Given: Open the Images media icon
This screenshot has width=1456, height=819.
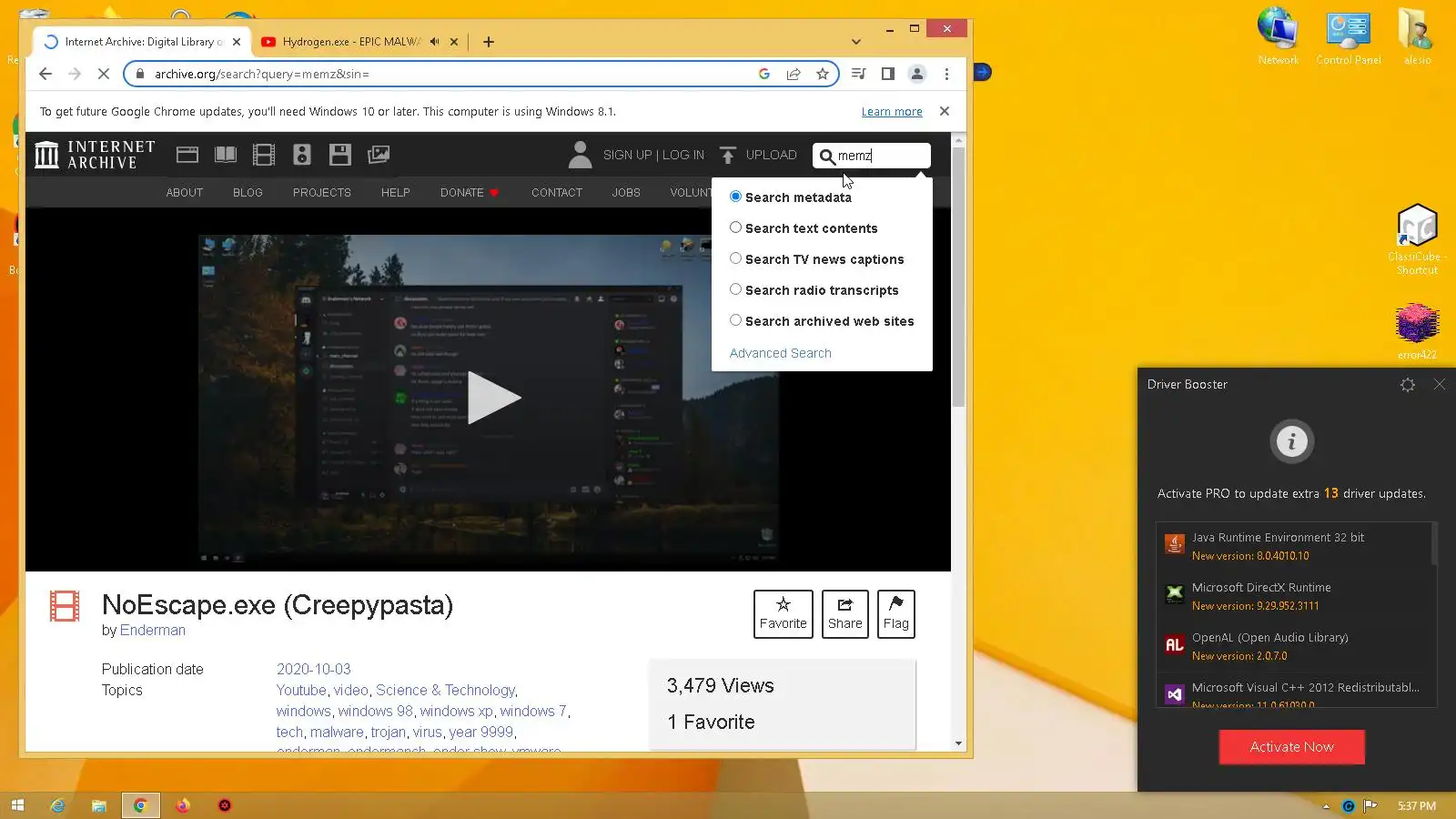Looking at the screenshot, I should tap(379, 155).
